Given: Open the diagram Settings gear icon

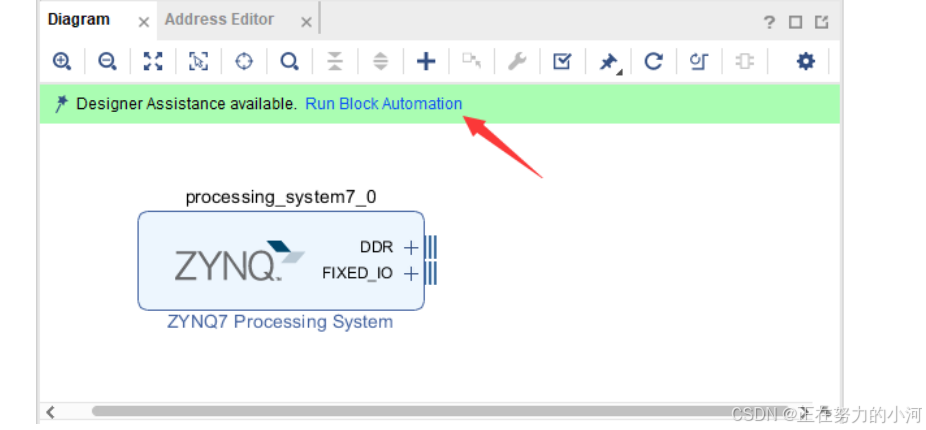Looking at the screenshot, I should [806, 61].
